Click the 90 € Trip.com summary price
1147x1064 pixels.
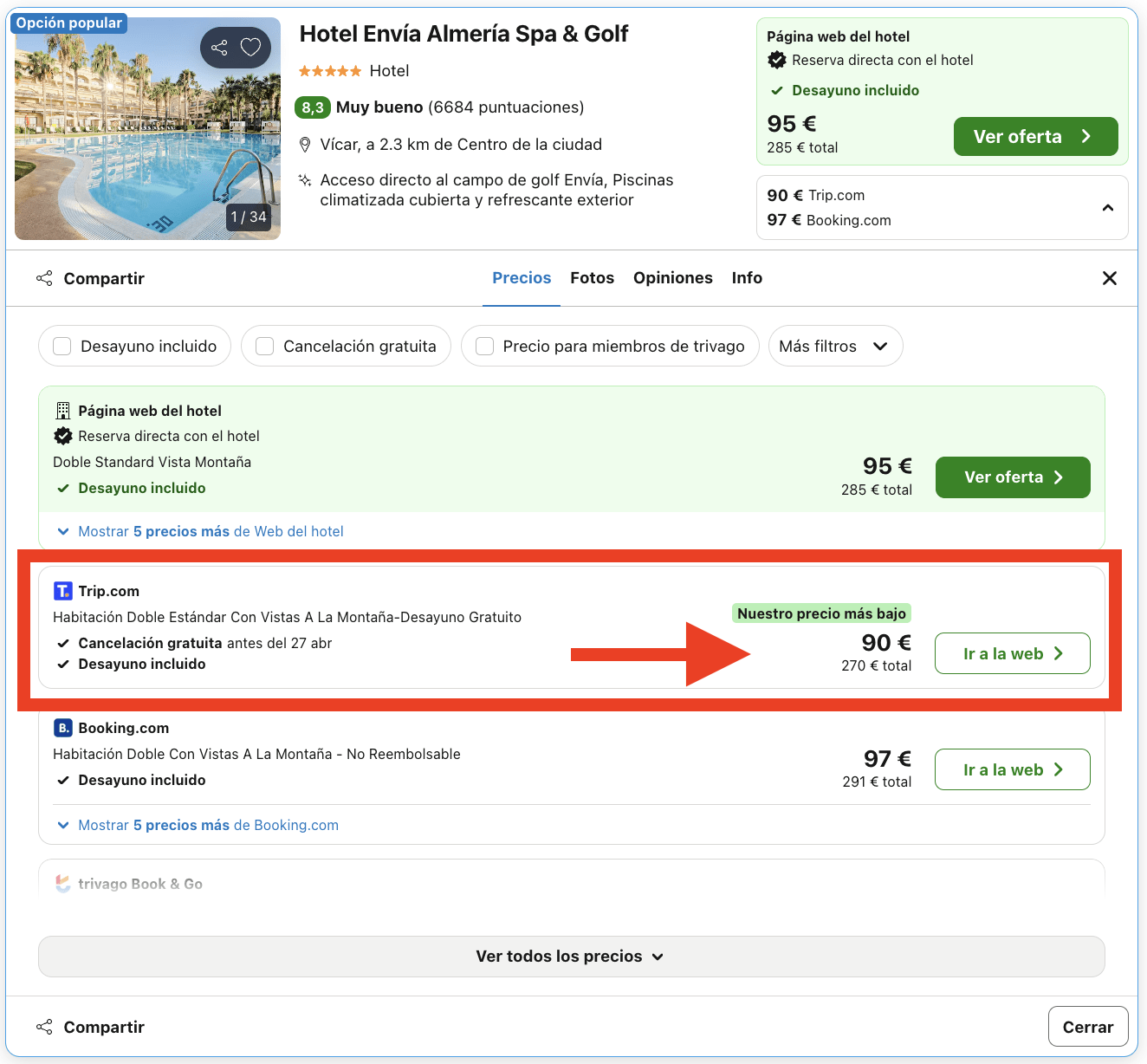(x=816, y=195)
